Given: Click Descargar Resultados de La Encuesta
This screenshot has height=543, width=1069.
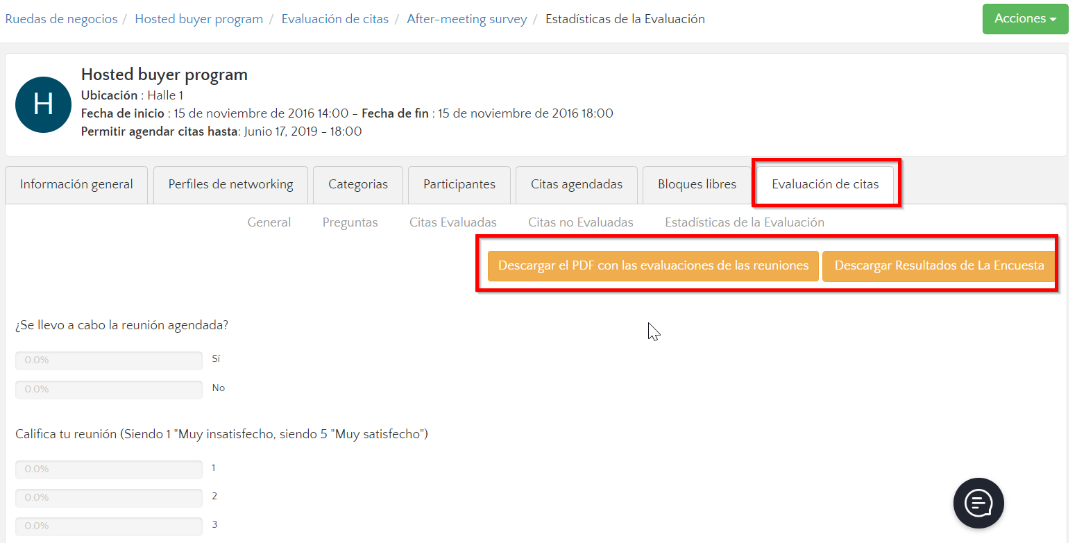Looking at the screenshot, I should 939,266.
